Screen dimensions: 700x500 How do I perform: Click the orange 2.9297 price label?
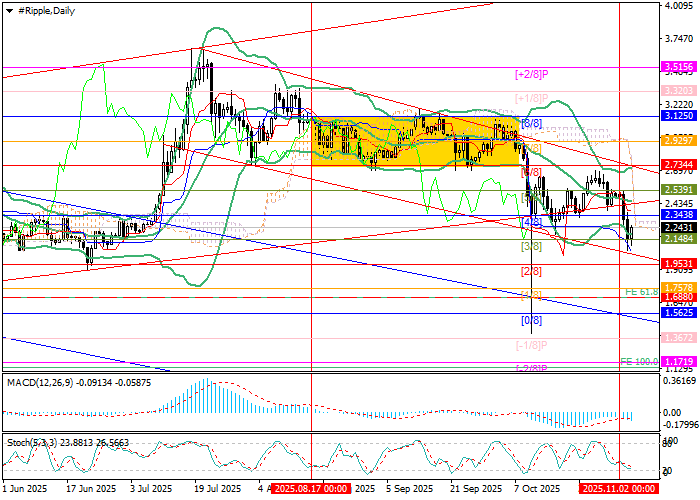[679, 141]
